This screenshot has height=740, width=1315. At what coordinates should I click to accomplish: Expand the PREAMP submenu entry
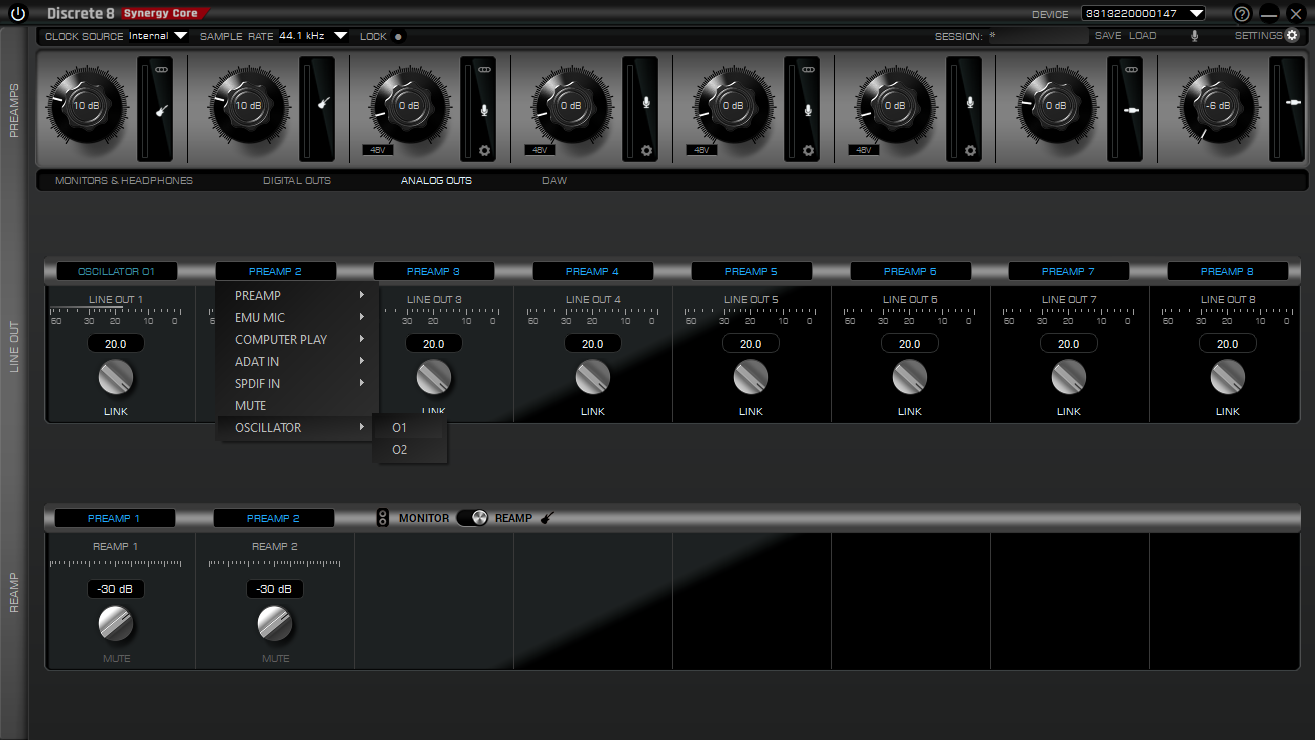[297, 295]
